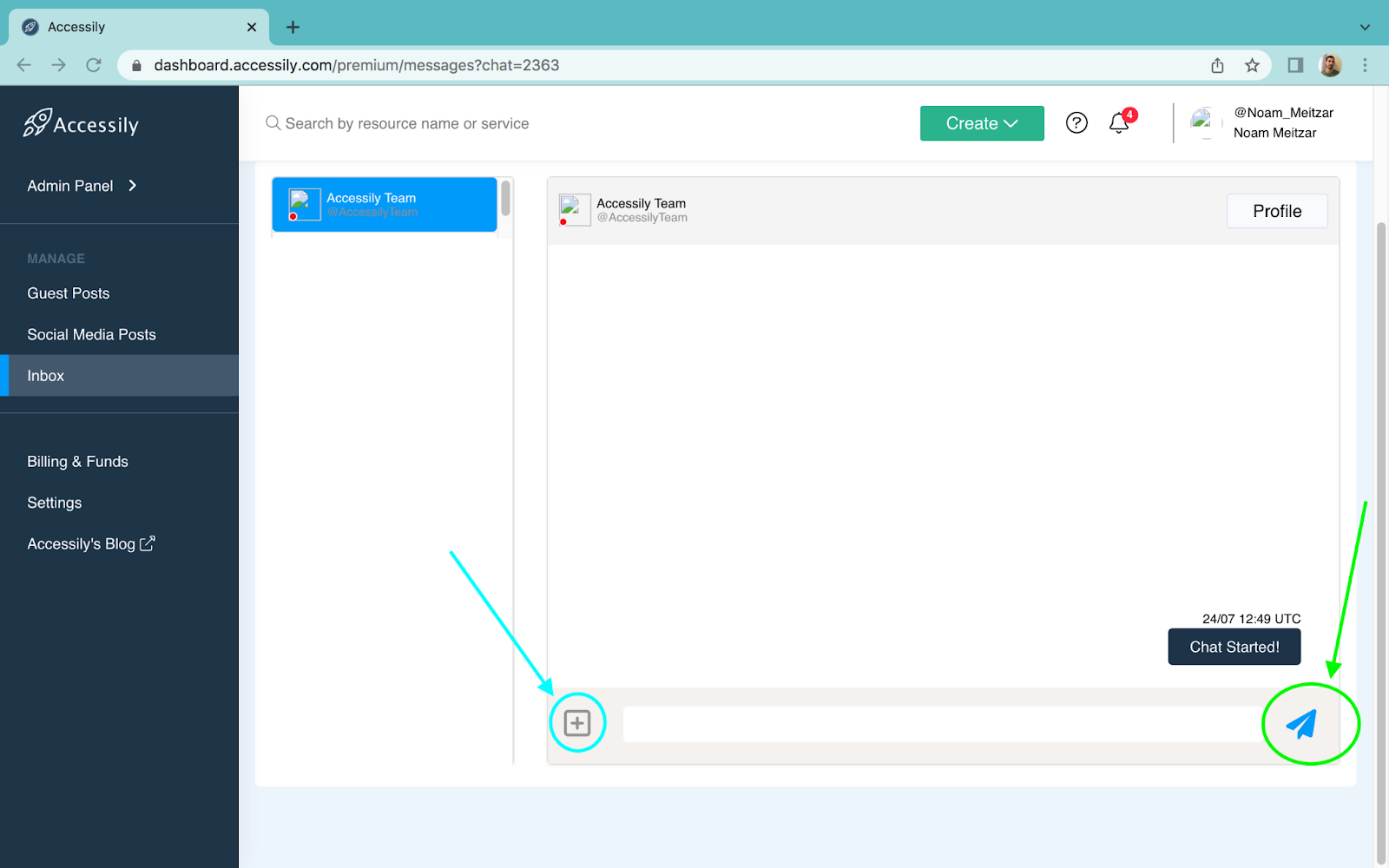Click the Chat Started! message bubble

point(1234,647)
